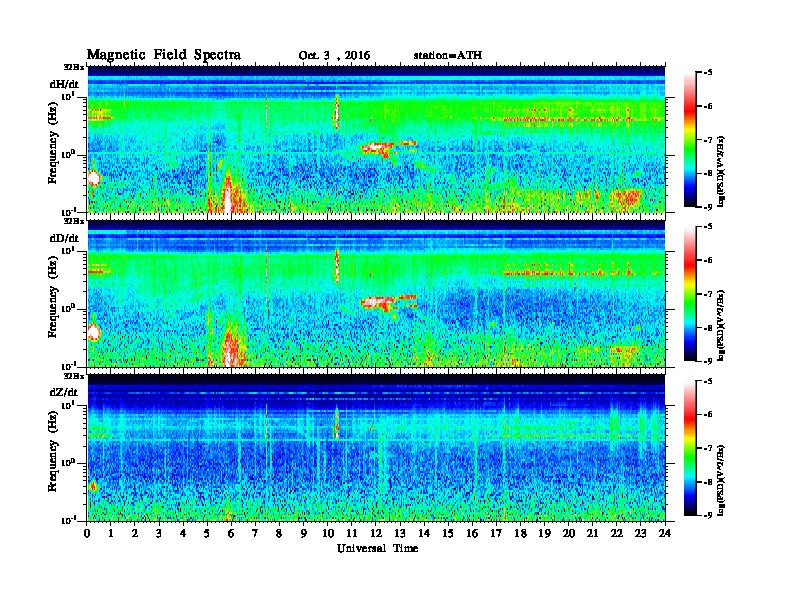792x612 pixels.
Task: Select the "Oct. 3, 2016" date text
Action: (x=334, y=56)
